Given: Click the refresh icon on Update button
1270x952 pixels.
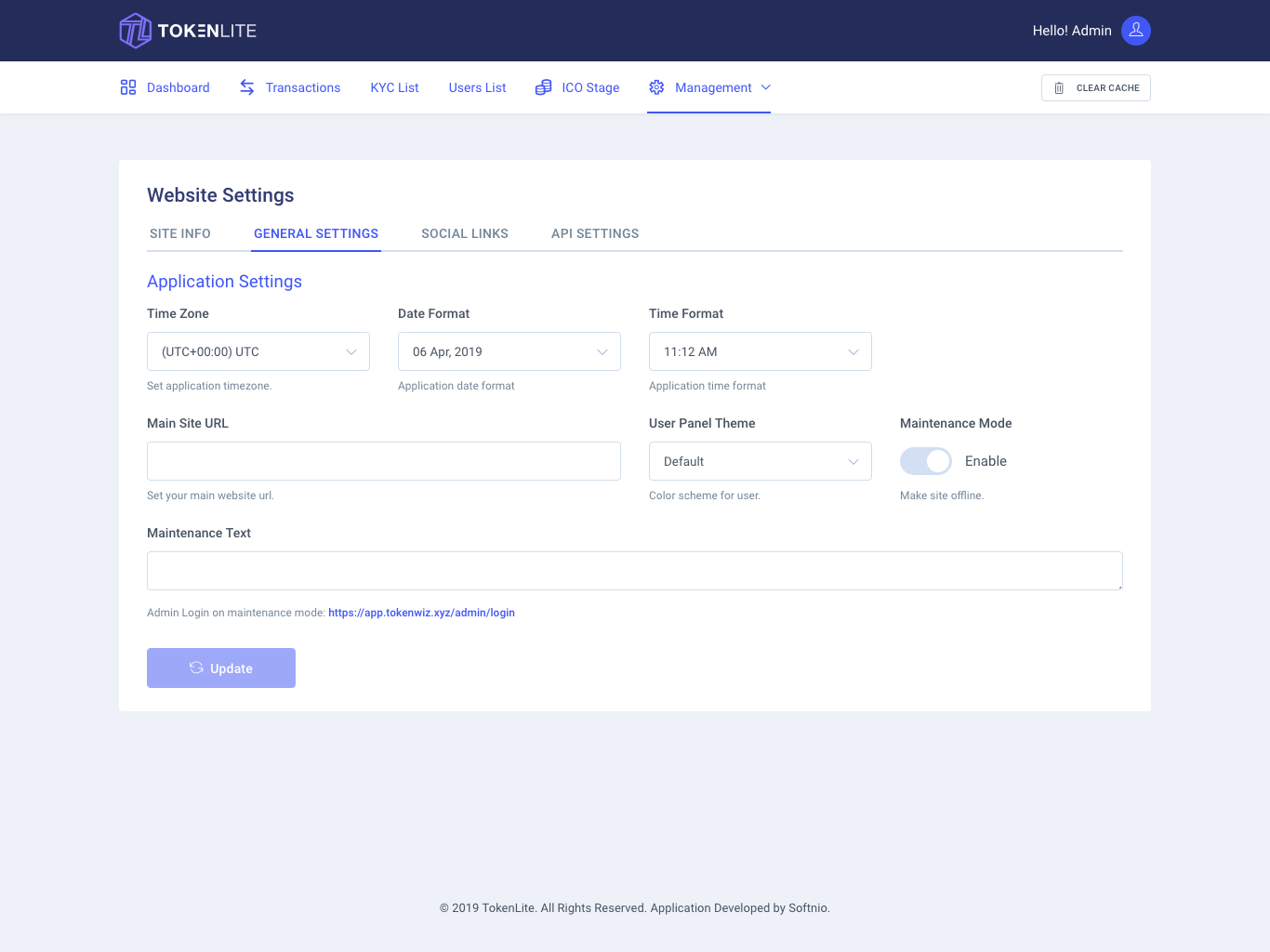Looking at the screenshot, I should coord(196,668).
